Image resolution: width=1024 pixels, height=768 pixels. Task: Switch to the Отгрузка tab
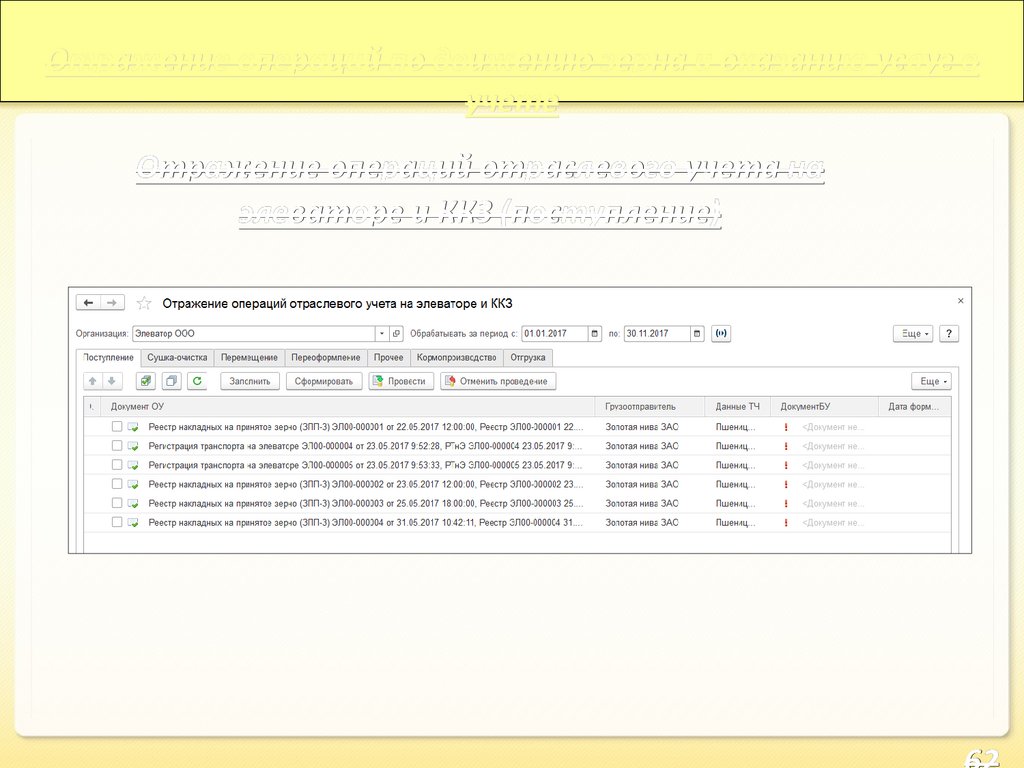[x=528, y=358]
